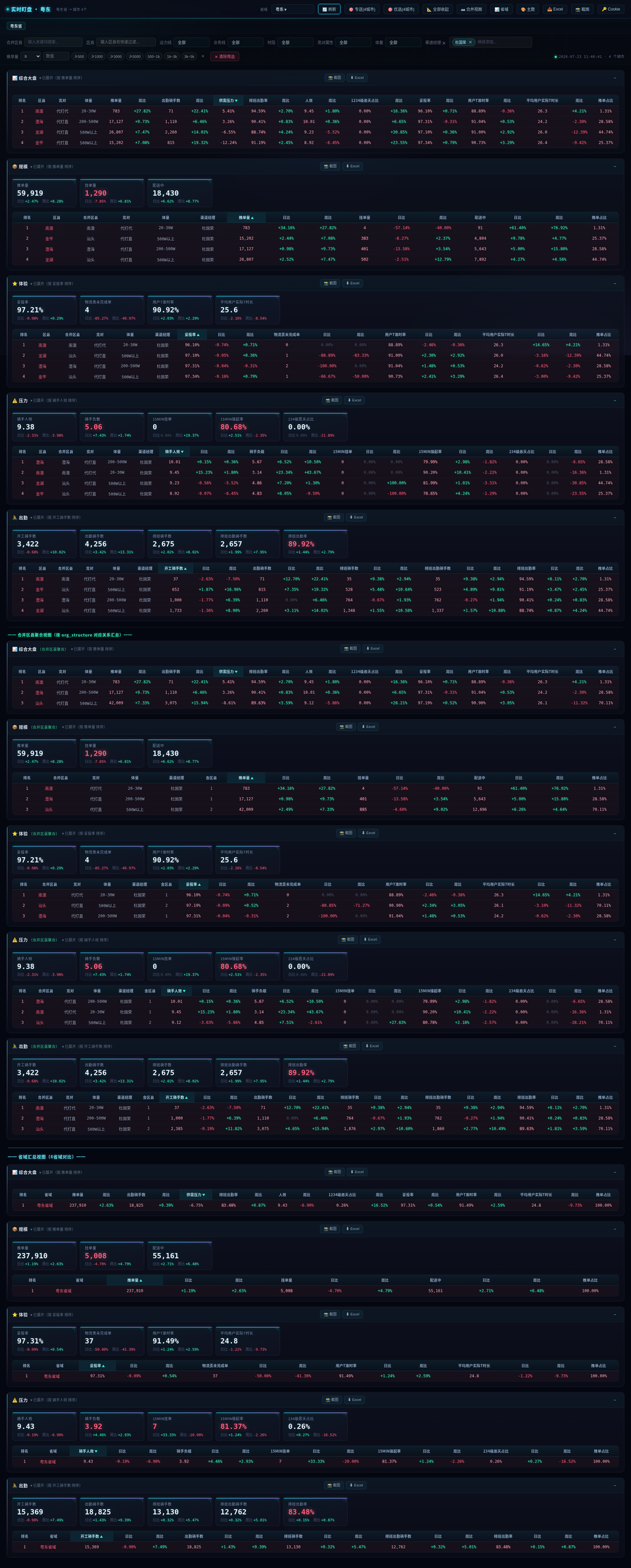This screenshot has height=1568, width=631.
Task: Open the Cookie key settings
Action: pos(611,9)
